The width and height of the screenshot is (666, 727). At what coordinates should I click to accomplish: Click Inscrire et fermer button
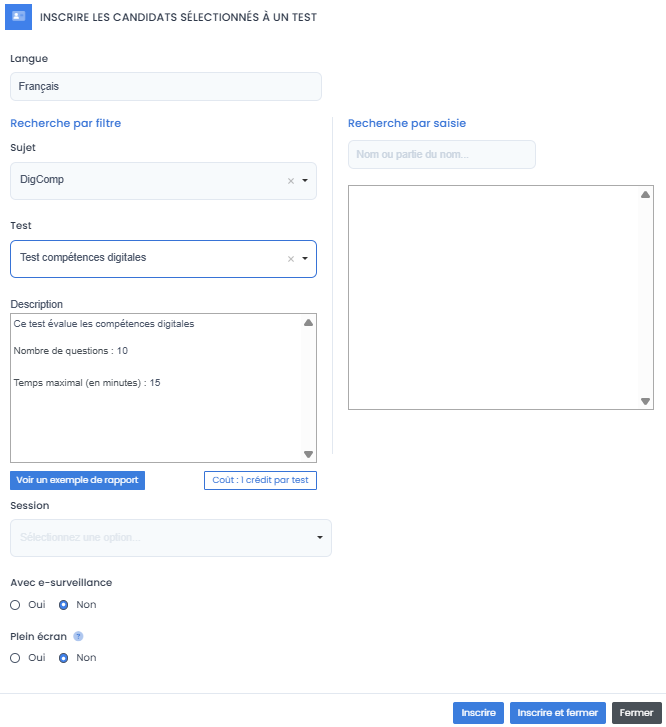click(x=557, y=713)
